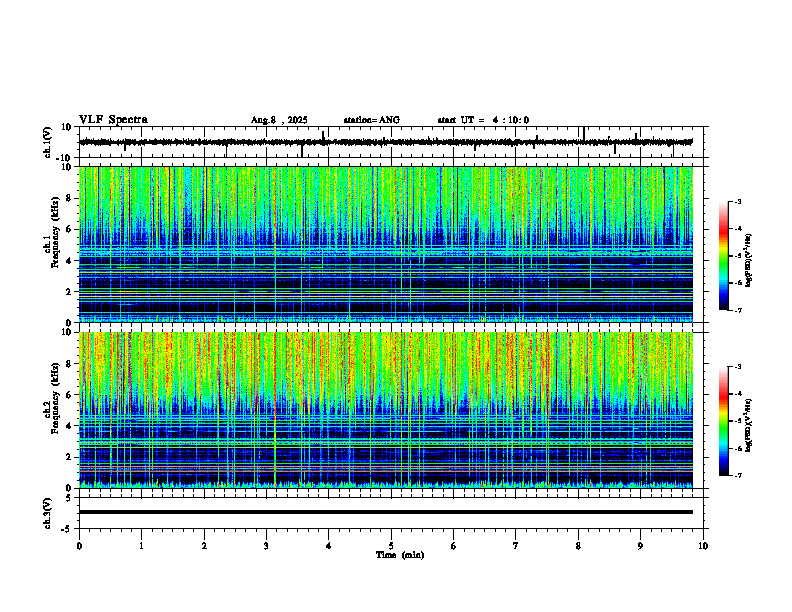Click the "-3" label on ch.1 color bar
792x612 pixels.
pos(738,201)
